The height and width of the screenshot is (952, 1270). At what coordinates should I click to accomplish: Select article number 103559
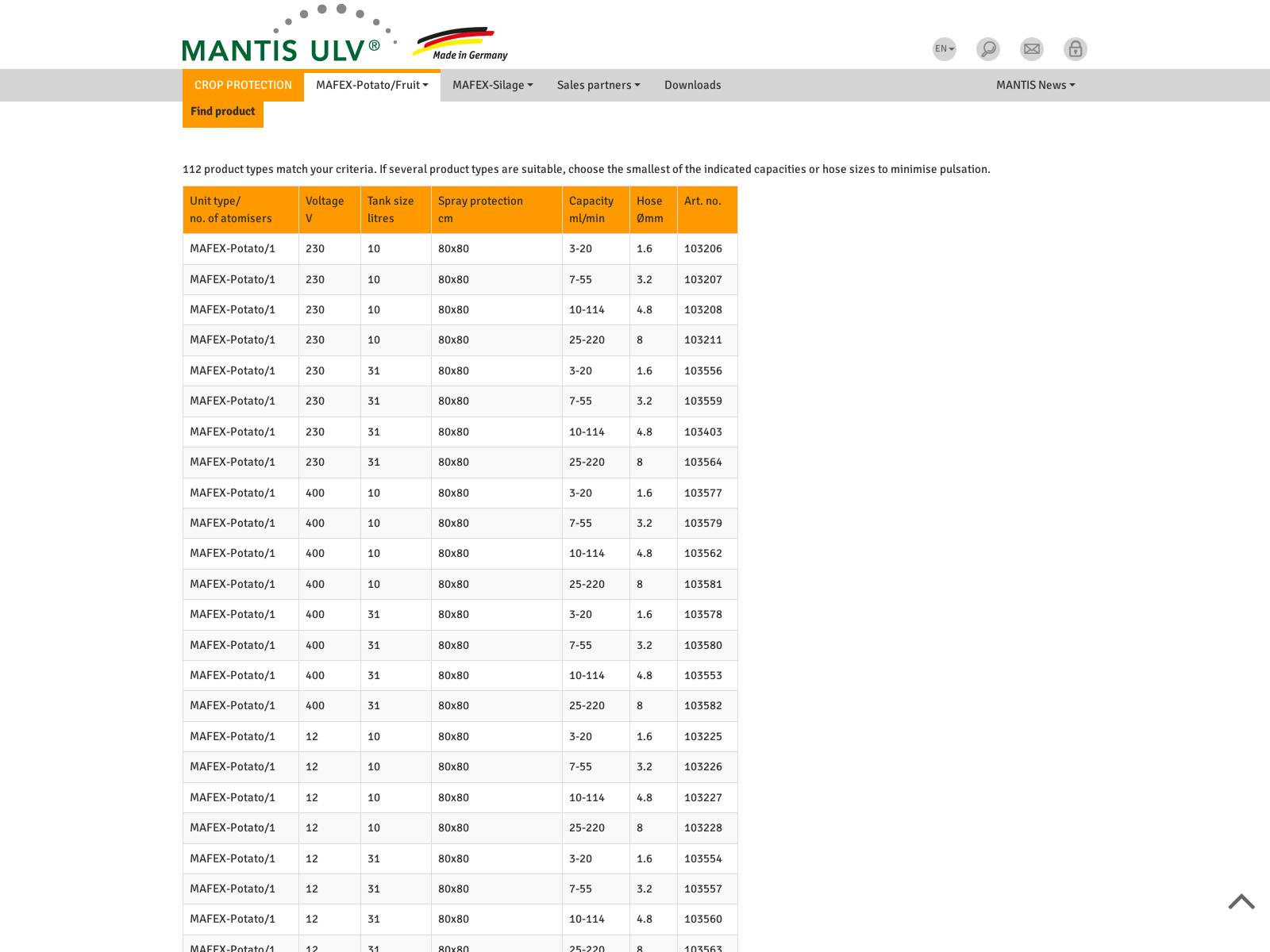click(703, 401)
